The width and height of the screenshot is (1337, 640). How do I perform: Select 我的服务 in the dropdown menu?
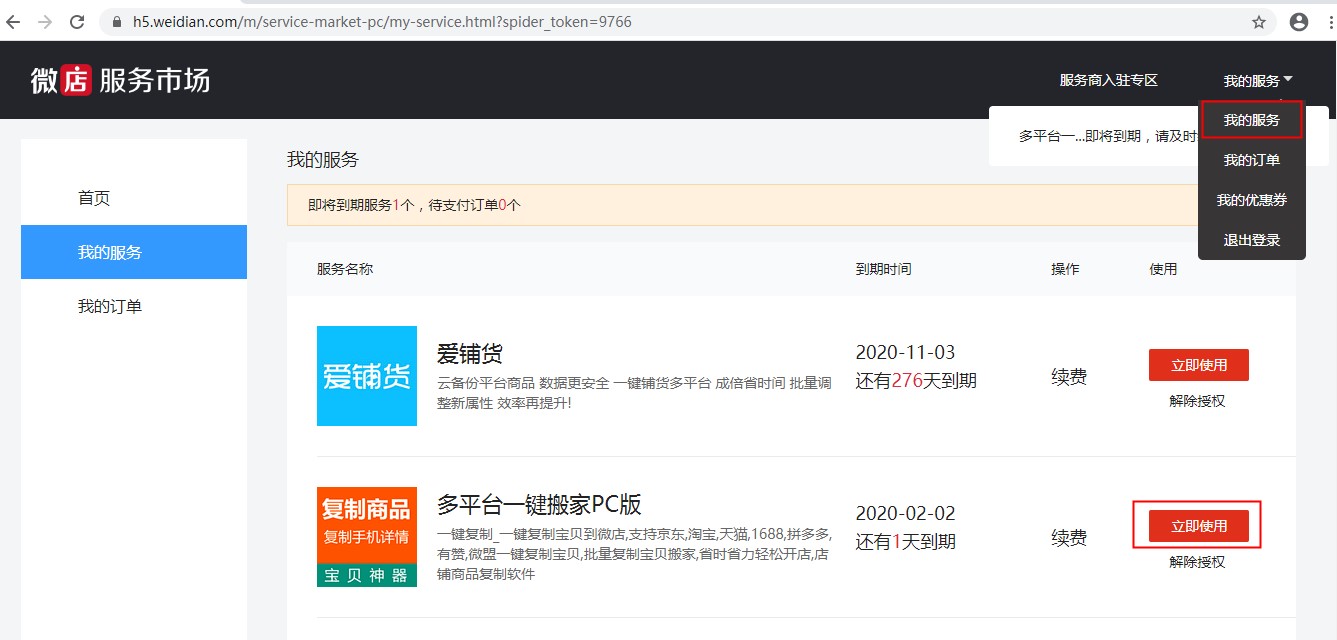tap(1252, 120)
